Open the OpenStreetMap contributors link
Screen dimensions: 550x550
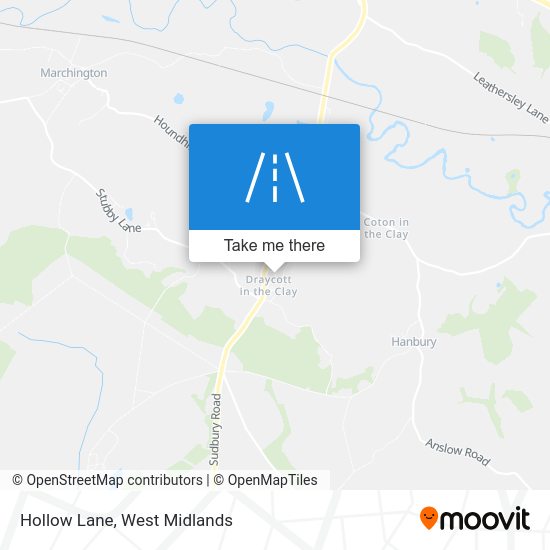click(107, 480)
